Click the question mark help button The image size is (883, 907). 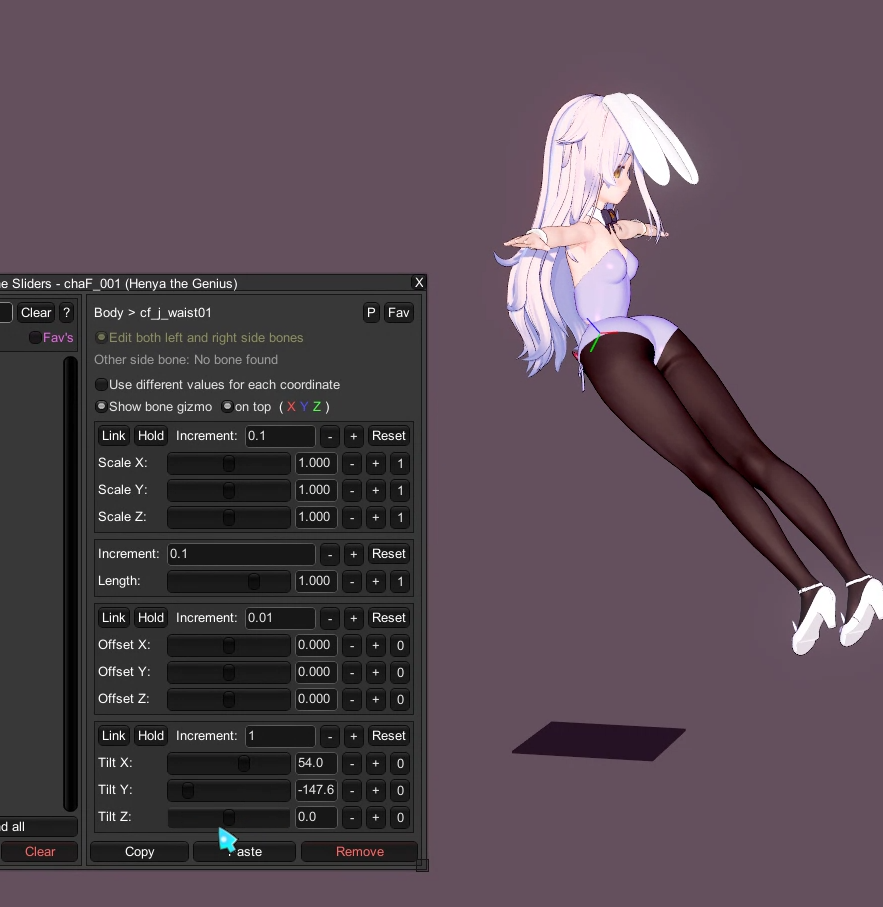(66, 313)
